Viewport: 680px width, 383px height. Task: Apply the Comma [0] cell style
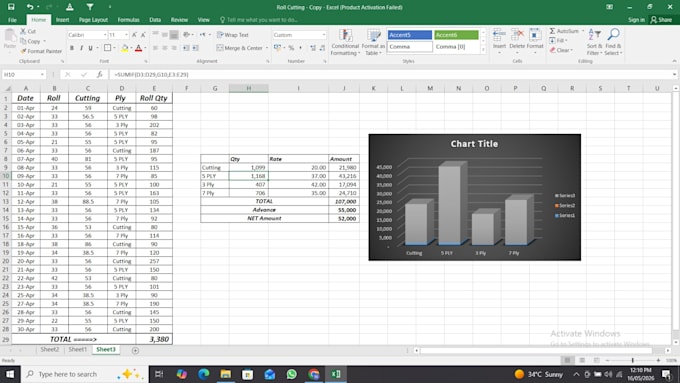point(456,46)
